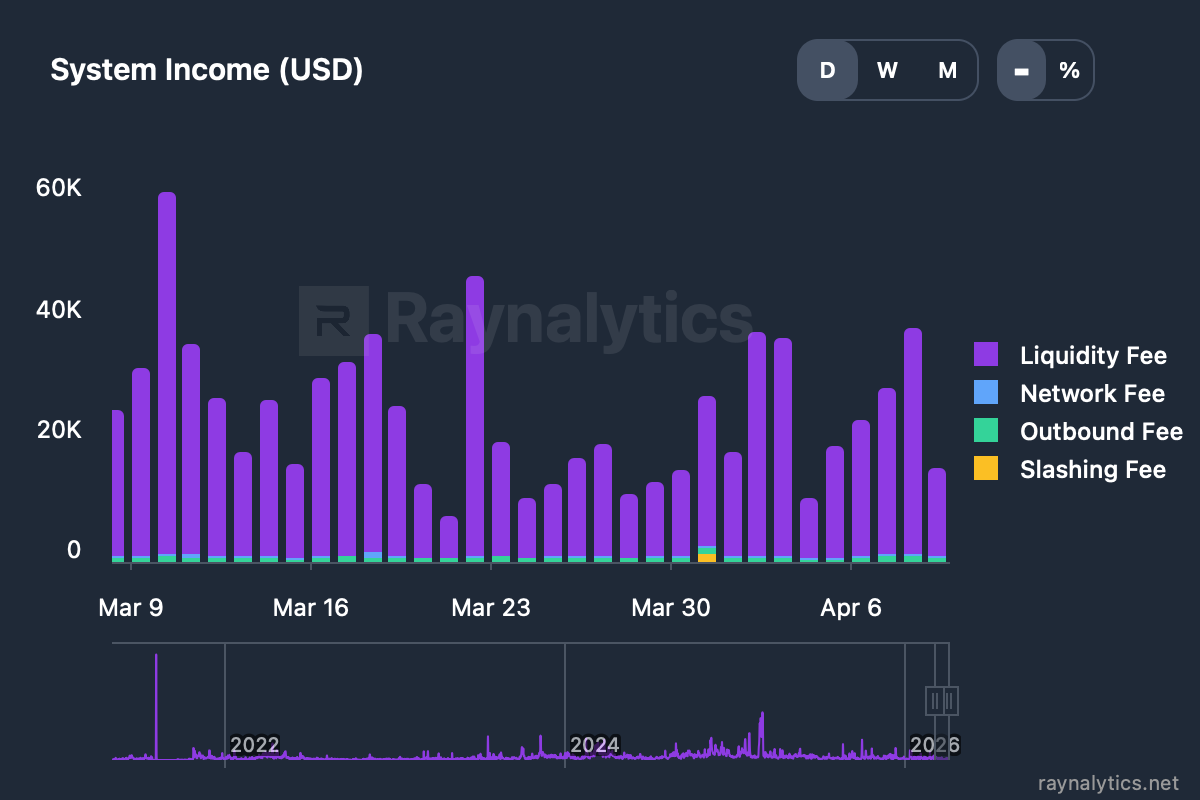
Task: Click the 2024 marker on overview timeline
Action: 597,744
